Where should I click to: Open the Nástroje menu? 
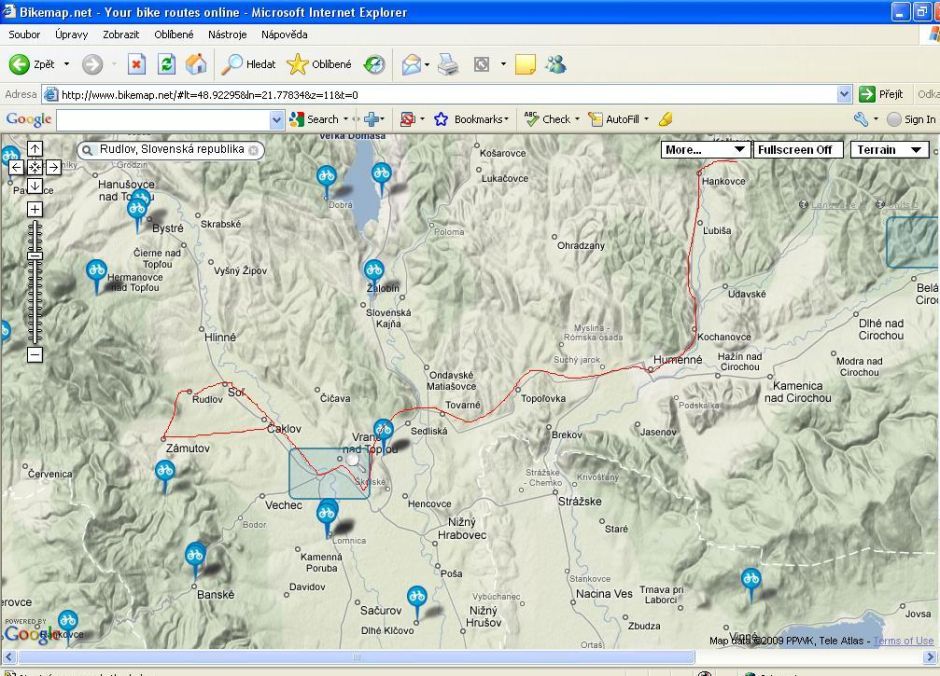[227, 34]
